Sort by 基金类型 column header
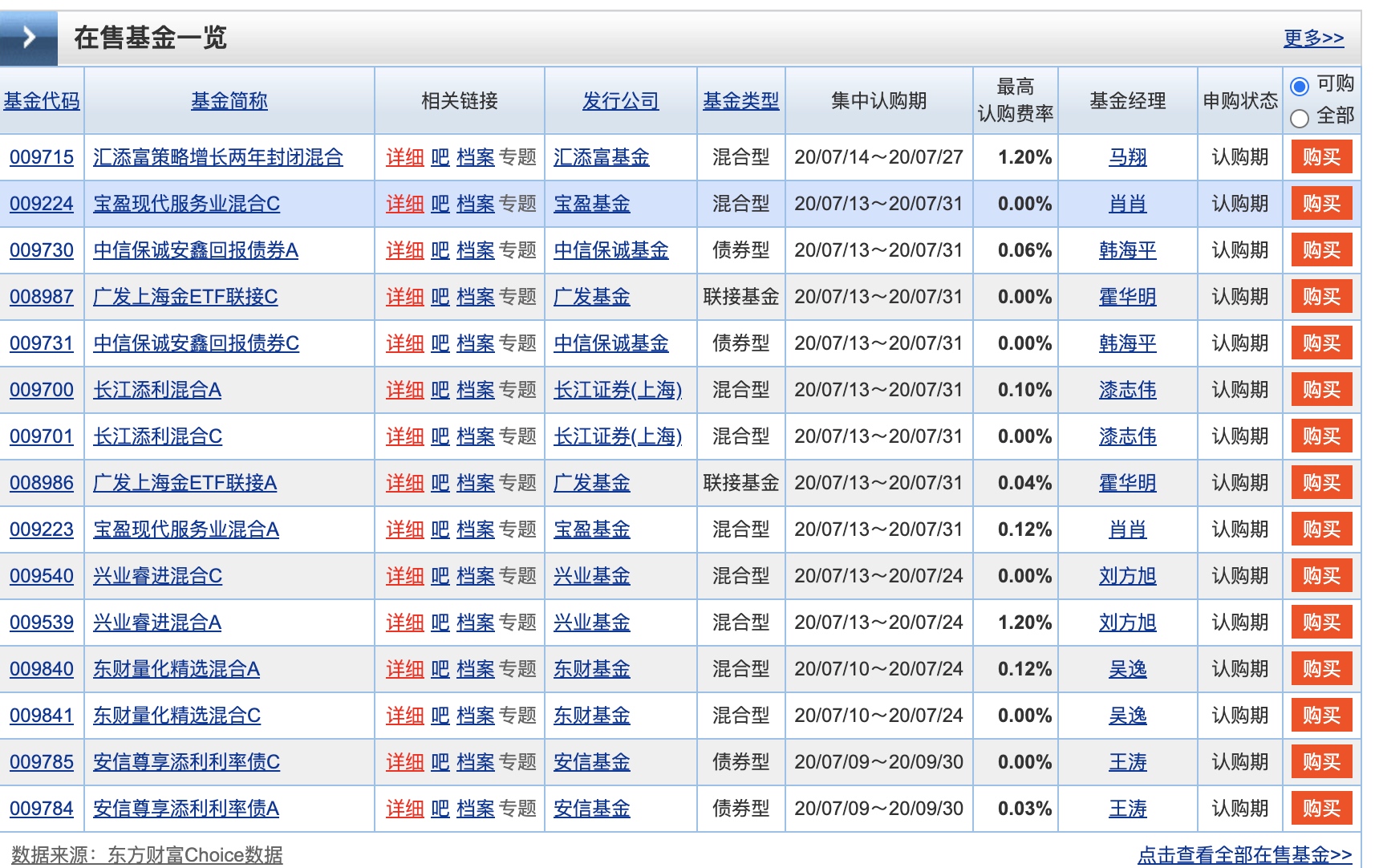This screenshot has width=1375, height=868. click(x=740, y=101)
